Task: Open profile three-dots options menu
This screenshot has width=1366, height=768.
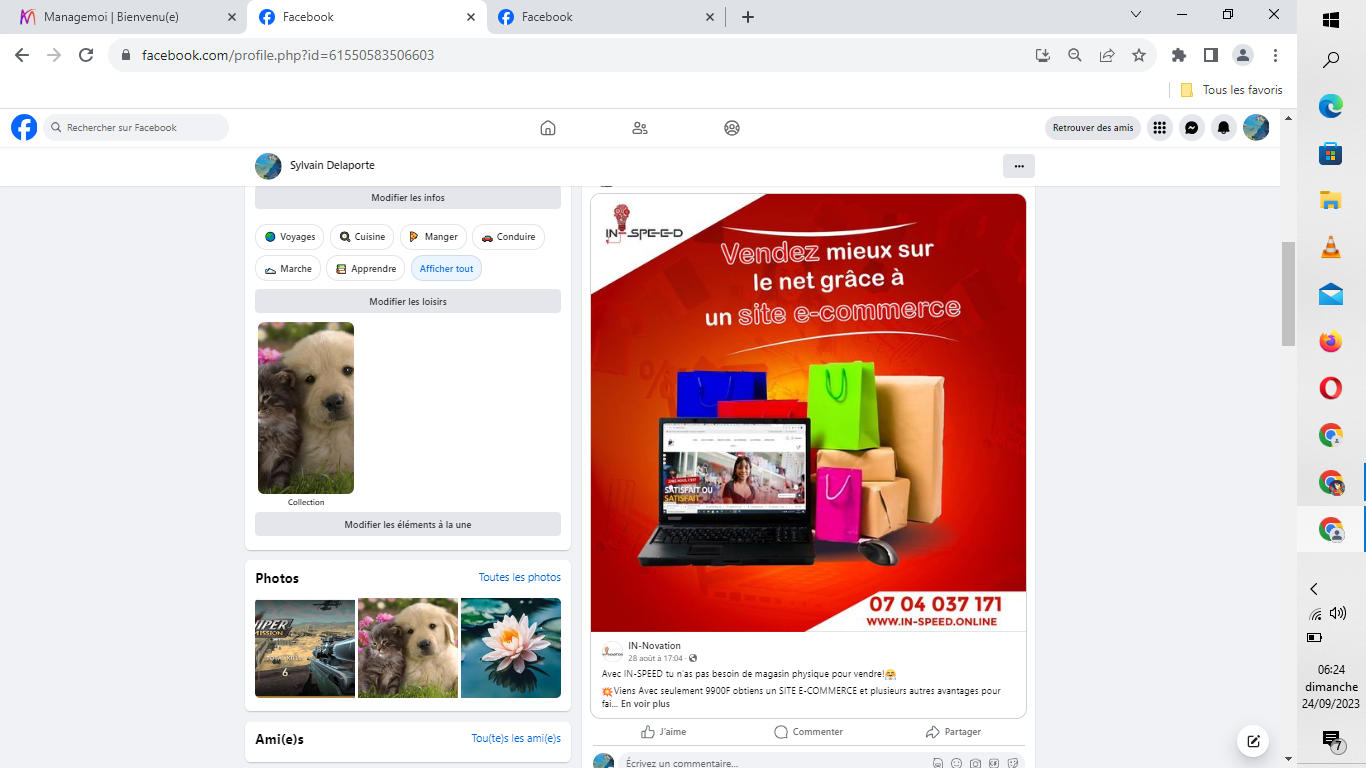Action: pyautogui.click(x=1018, y=166)
